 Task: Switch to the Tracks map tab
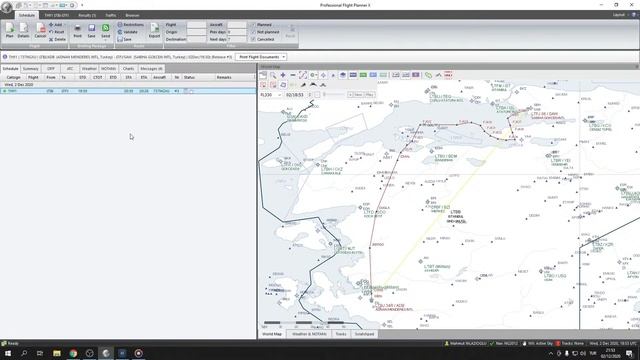click(x=341, y=334)
